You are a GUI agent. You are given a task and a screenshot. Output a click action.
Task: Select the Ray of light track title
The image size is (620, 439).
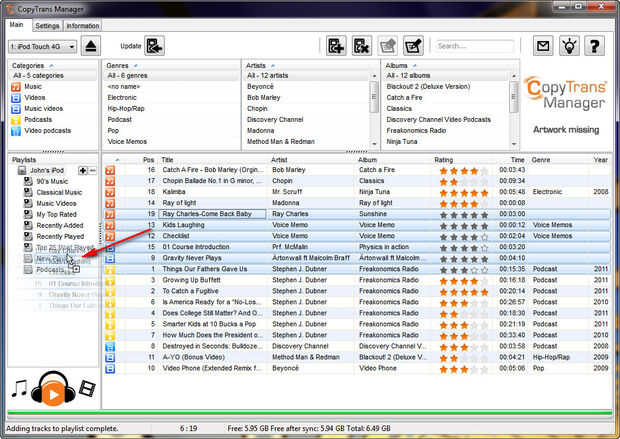tap(179, 203)
